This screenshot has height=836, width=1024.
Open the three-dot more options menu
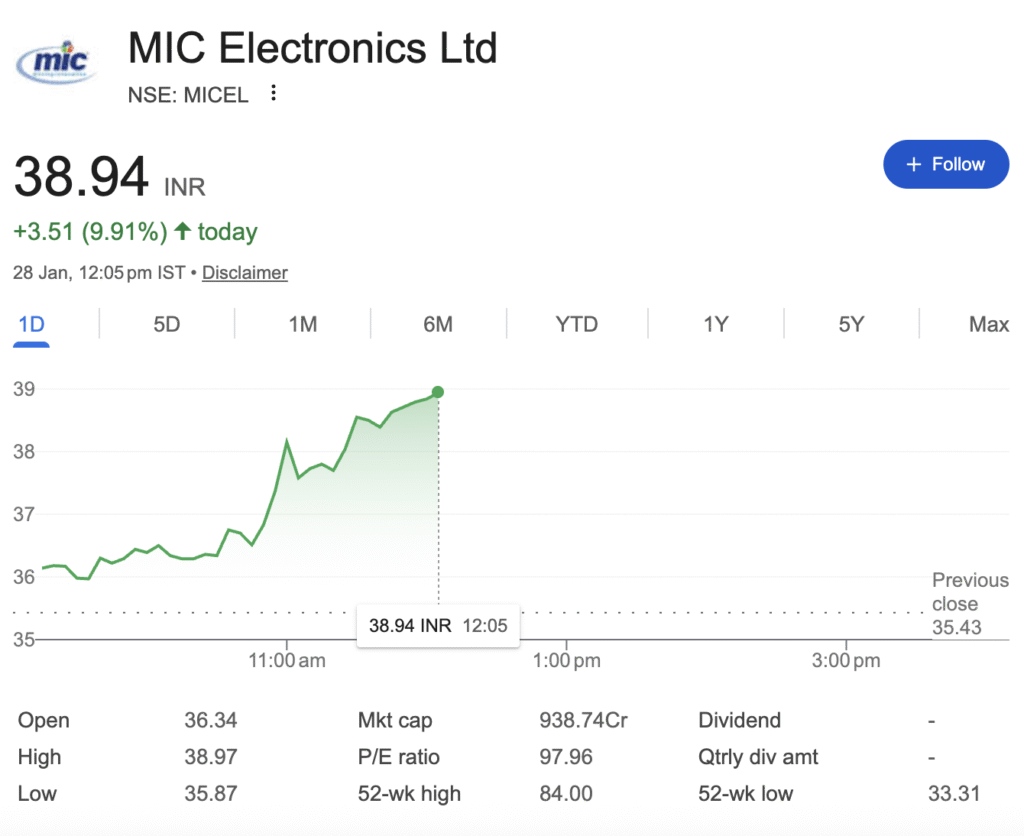point(273,94)
